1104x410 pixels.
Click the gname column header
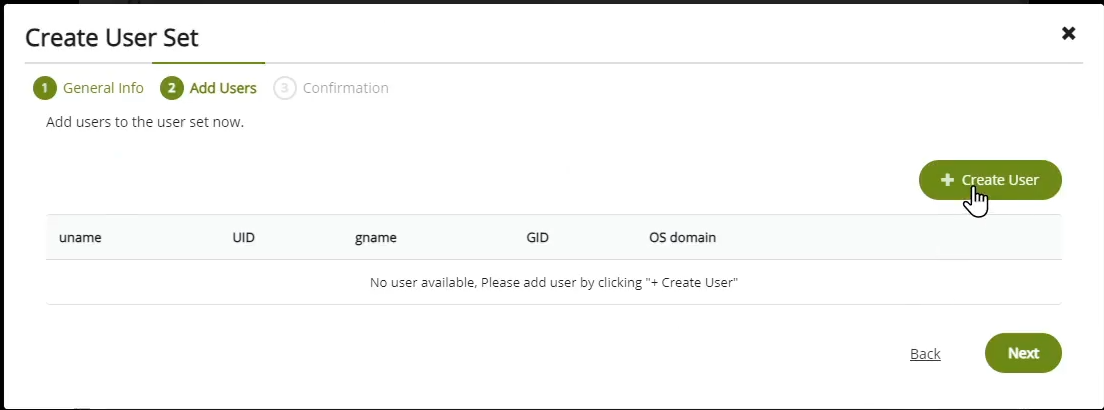tap(376, 237)
